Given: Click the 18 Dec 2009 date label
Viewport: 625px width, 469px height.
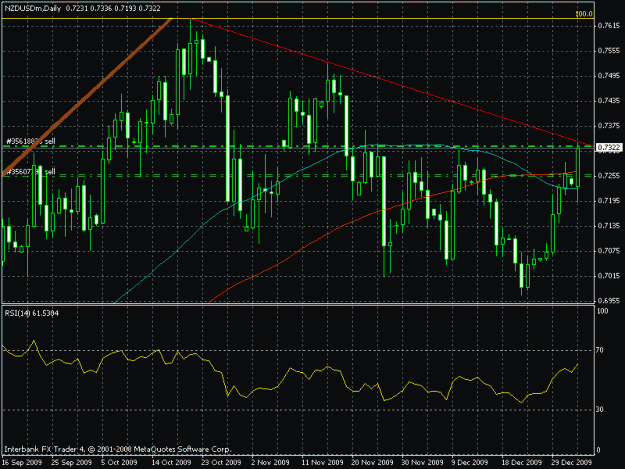Looking at the screenshot, I should pos(522,462).
